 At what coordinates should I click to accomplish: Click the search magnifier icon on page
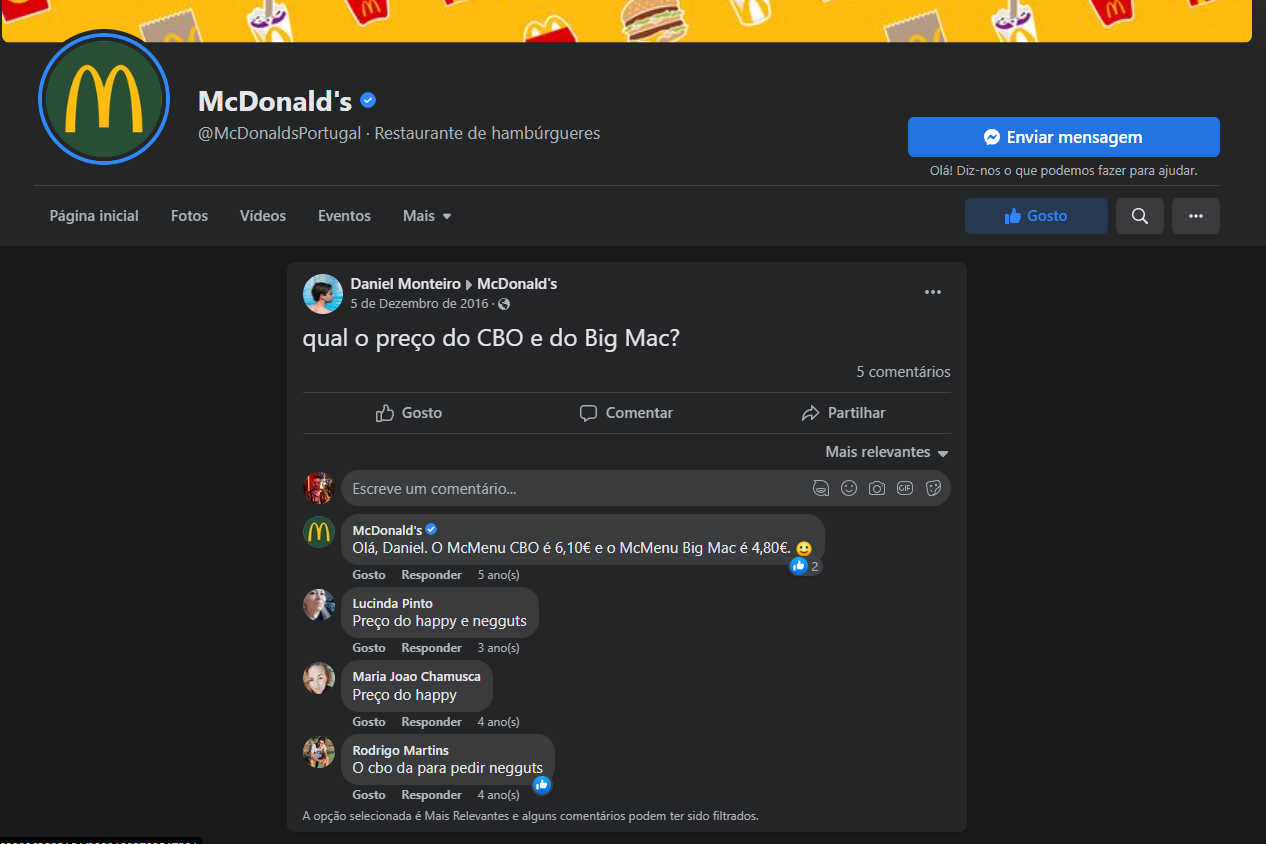(1139, 216)
